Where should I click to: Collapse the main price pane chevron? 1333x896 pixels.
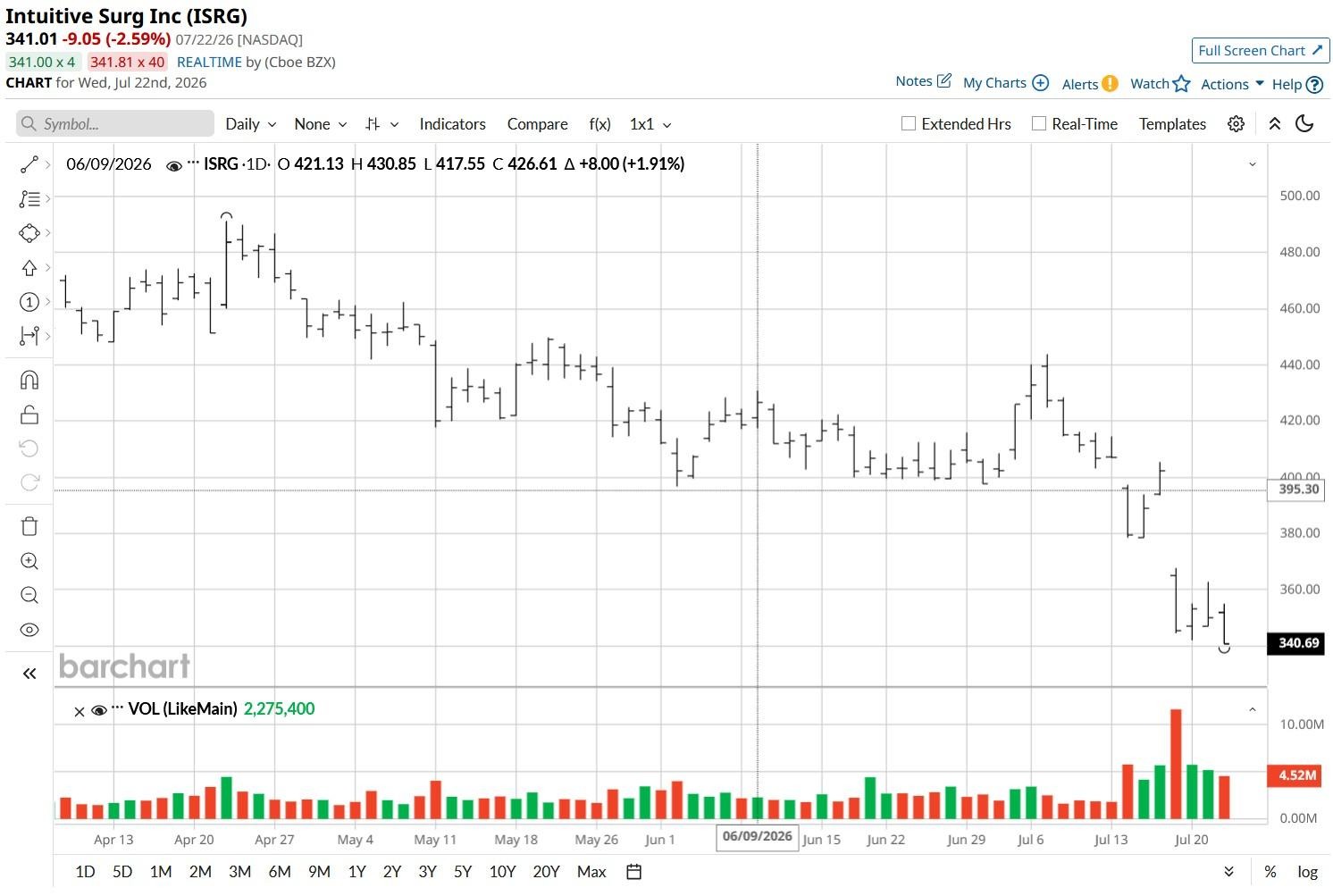[x=1252, y=164]
